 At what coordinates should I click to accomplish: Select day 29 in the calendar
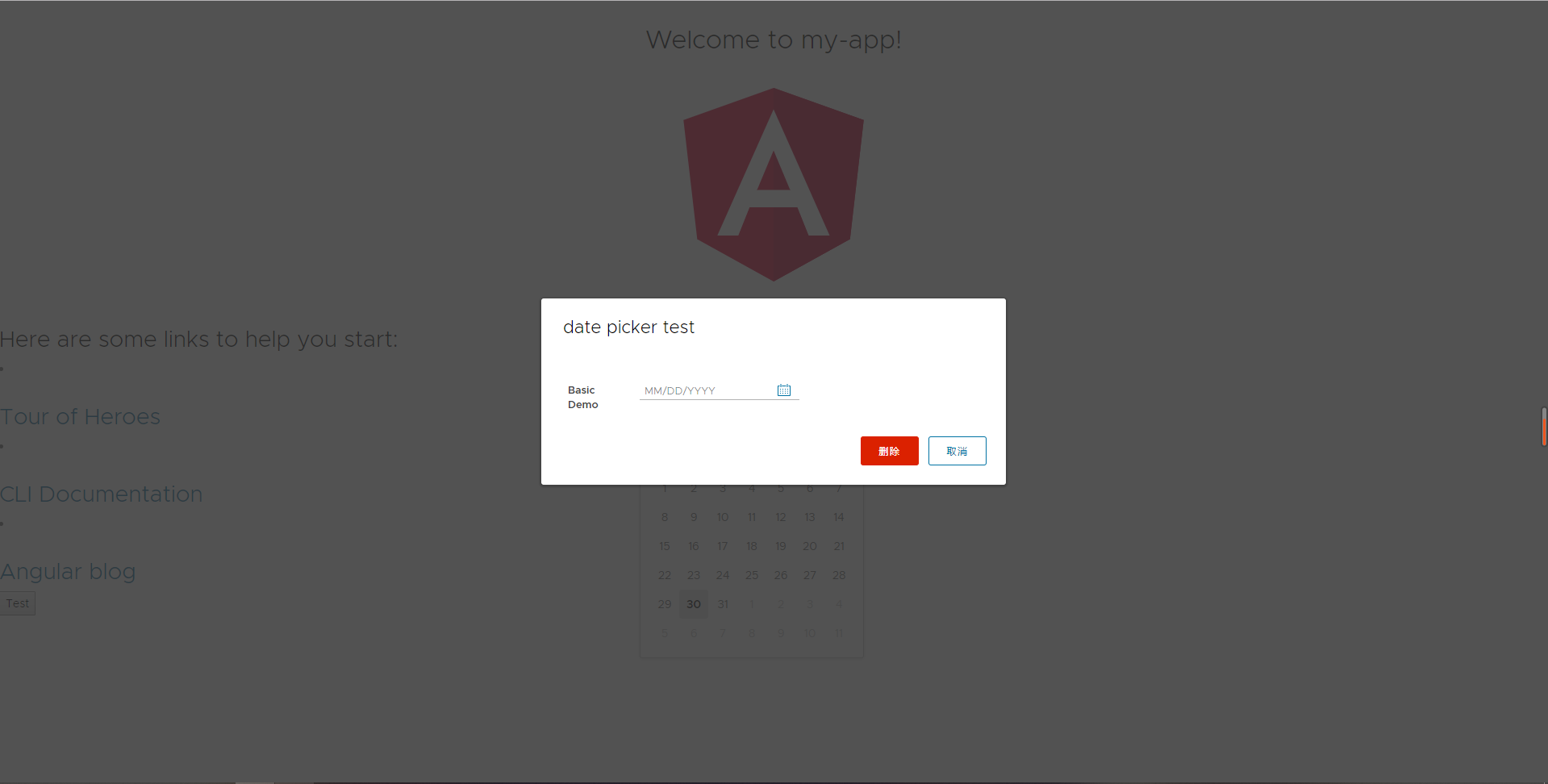click(665, 604)
